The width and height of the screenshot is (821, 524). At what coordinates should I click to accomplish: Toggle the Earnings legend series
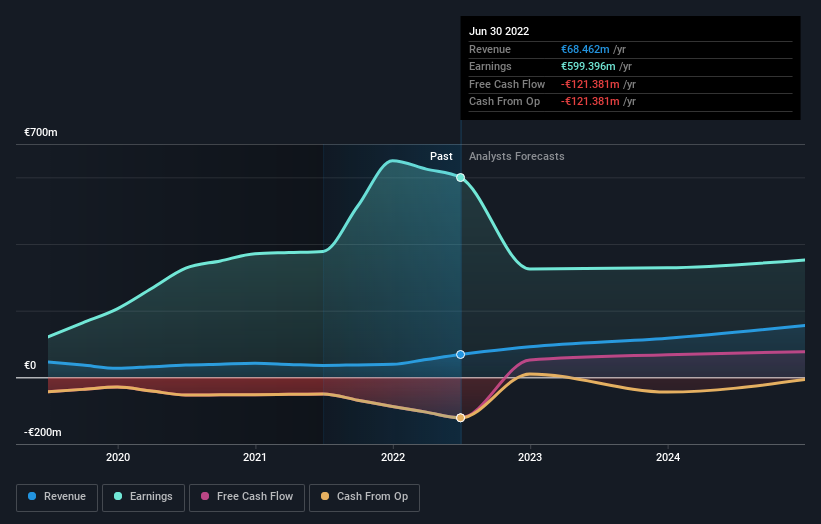[143, 497]
